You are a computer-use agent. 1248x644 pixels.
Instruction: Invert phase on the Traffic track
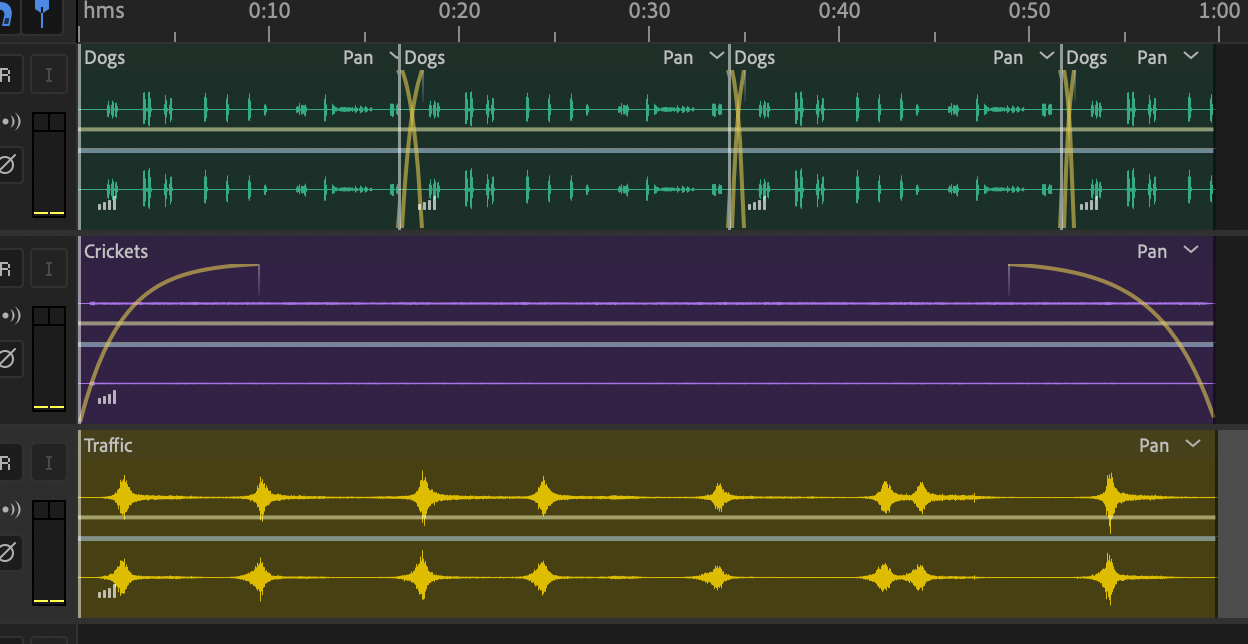(x=8, y=552)
